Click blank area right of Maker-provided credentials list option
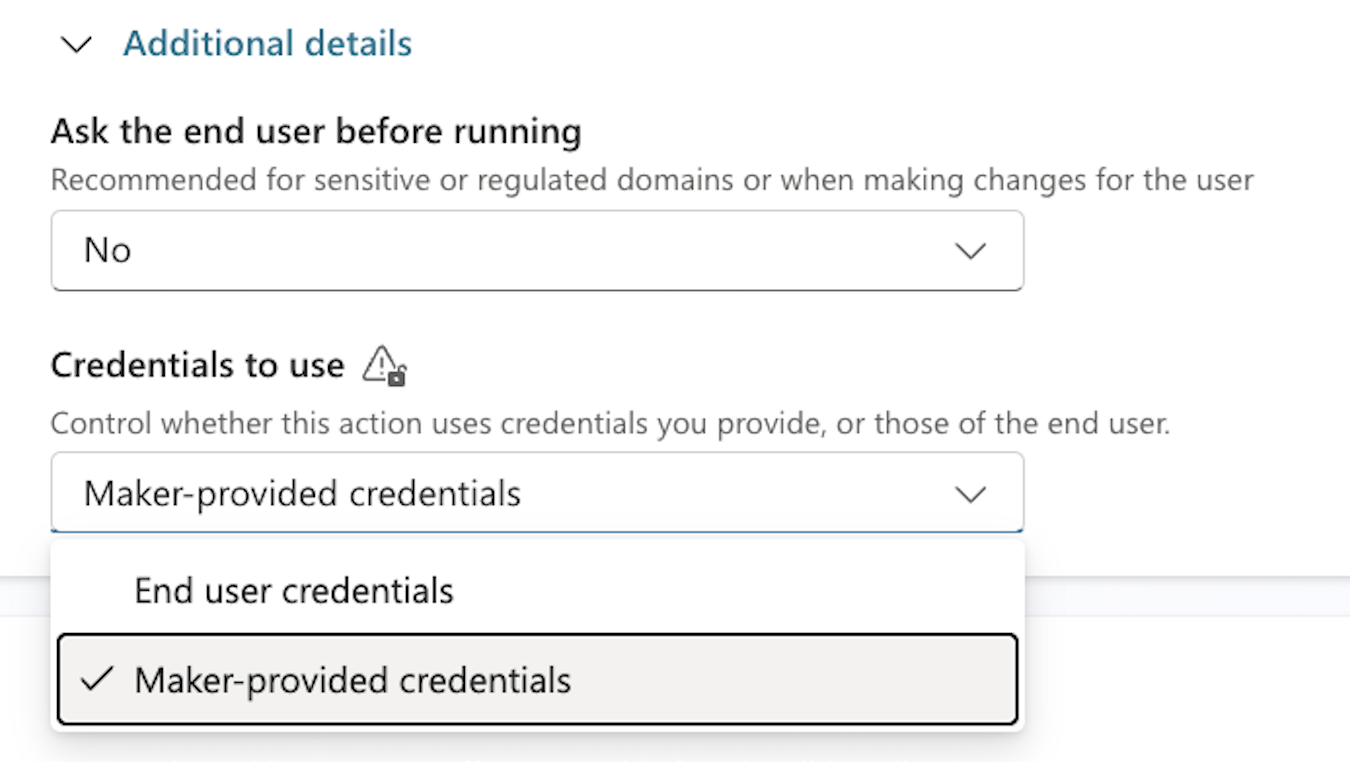Viewport: 1350px width, 762px height. click(x=793, y=679)
